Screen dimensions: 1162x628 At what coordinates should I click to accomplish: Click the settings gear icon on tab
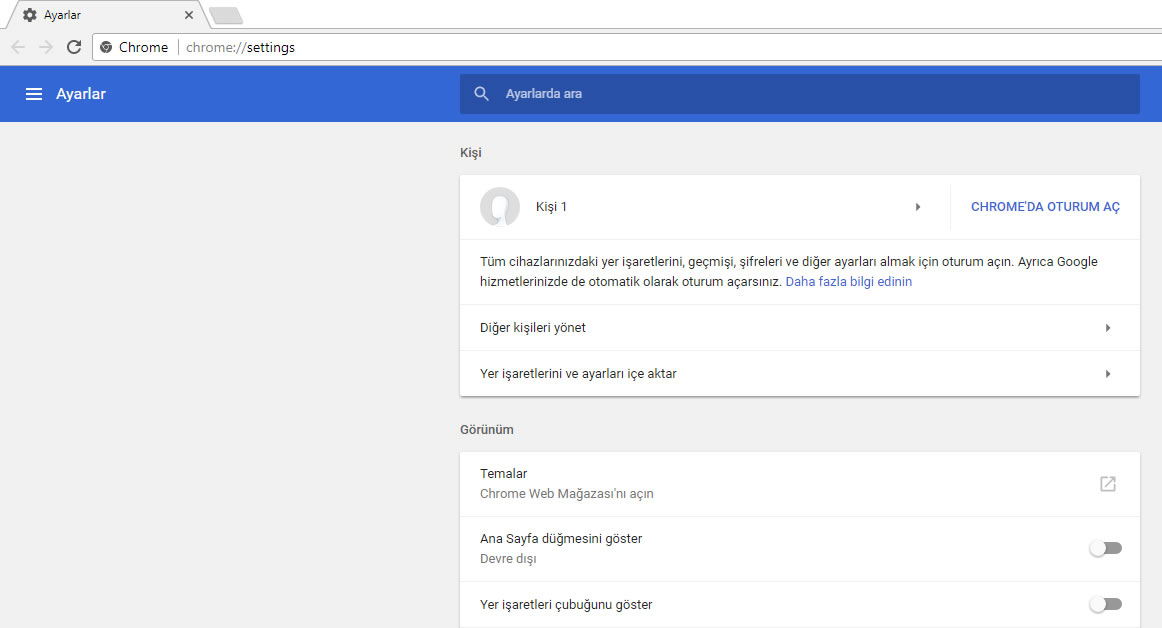coord(30,15)
